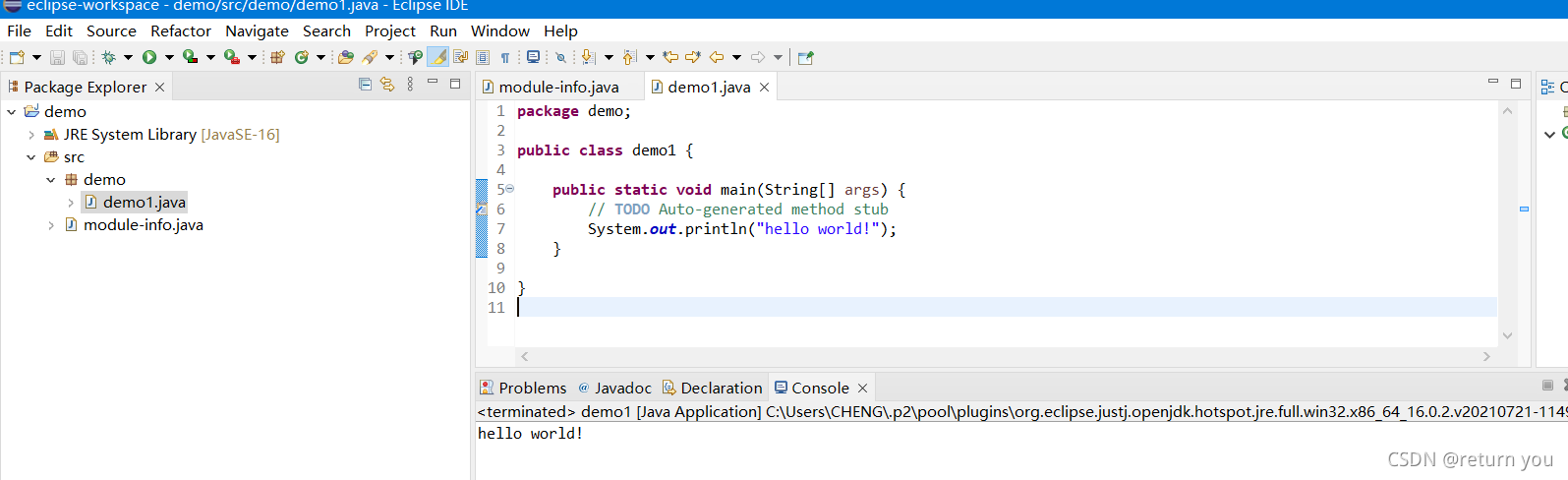Open the Refactor menu

(181, 31)
